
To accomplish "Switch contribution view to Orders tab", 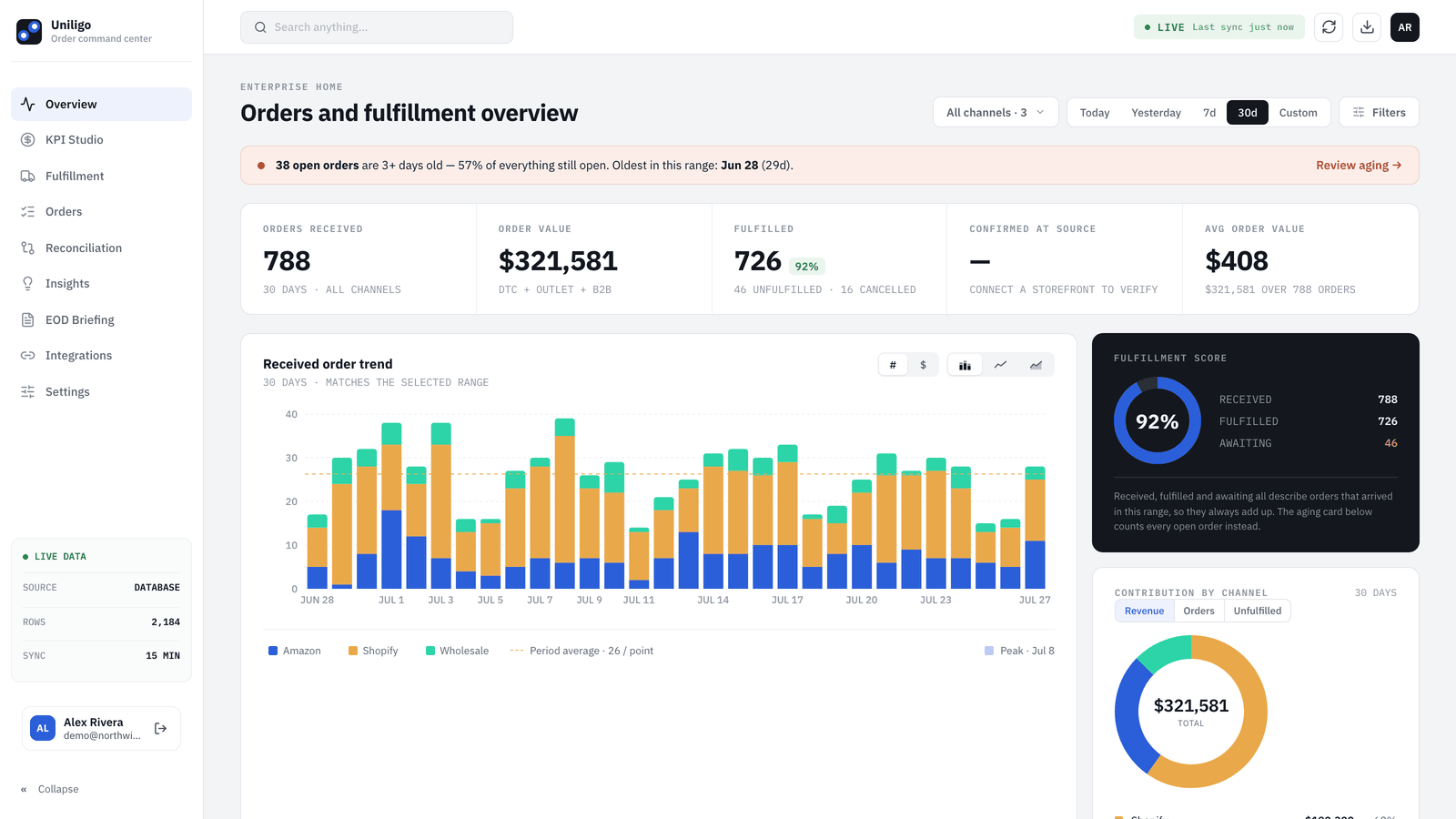I will [1198, 612].
